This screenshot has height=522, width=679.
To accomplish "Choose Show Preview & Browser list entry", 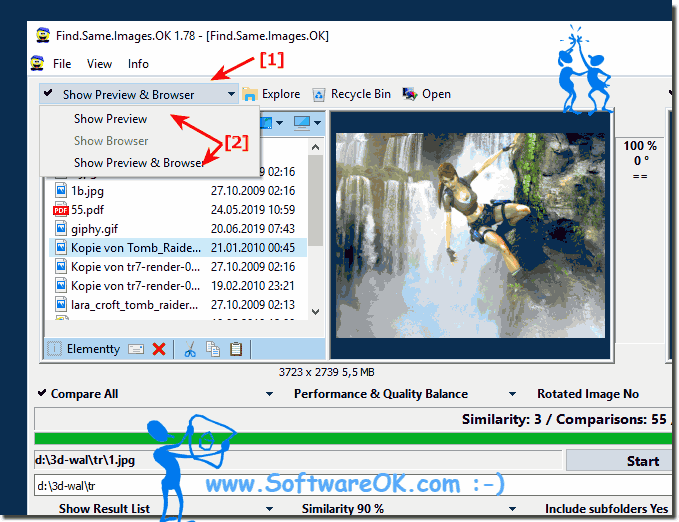I will (x=139, y=163).
